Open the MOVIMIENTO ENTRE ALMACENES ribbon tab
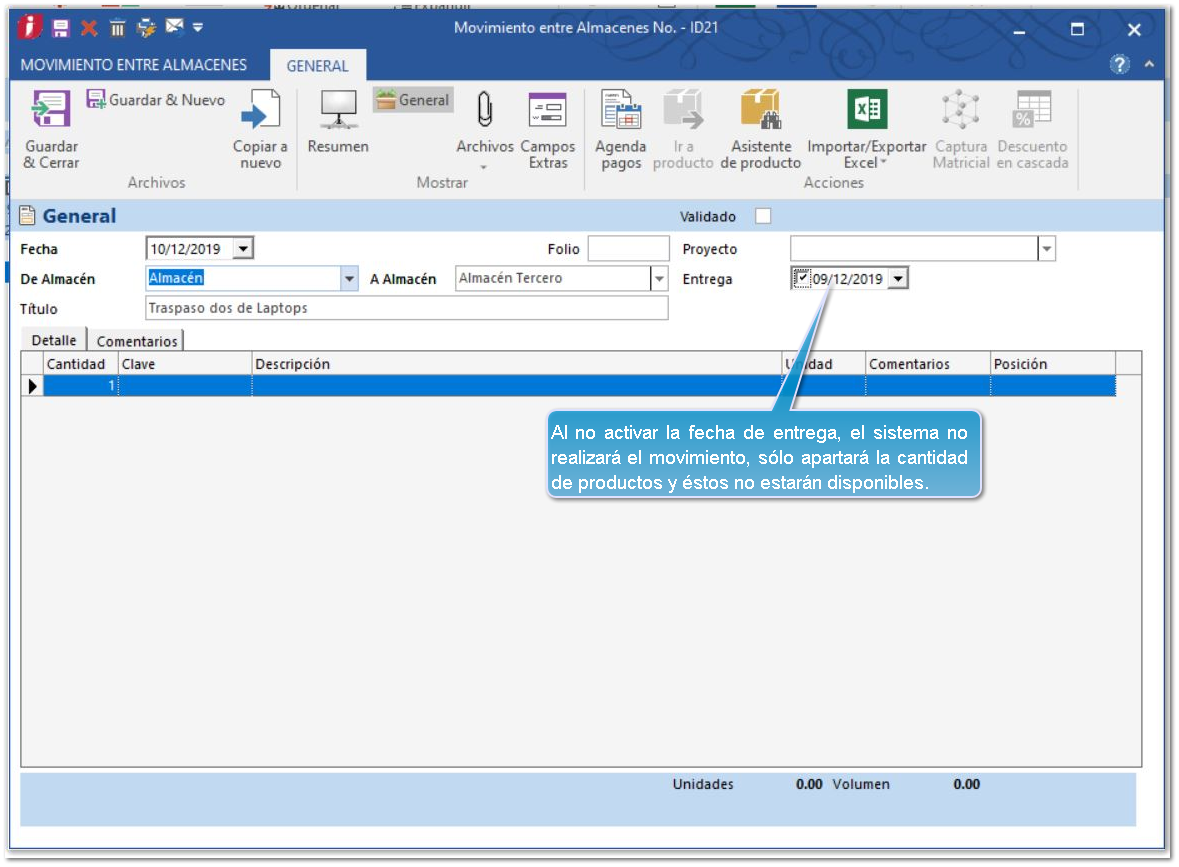 coord(134,65)
